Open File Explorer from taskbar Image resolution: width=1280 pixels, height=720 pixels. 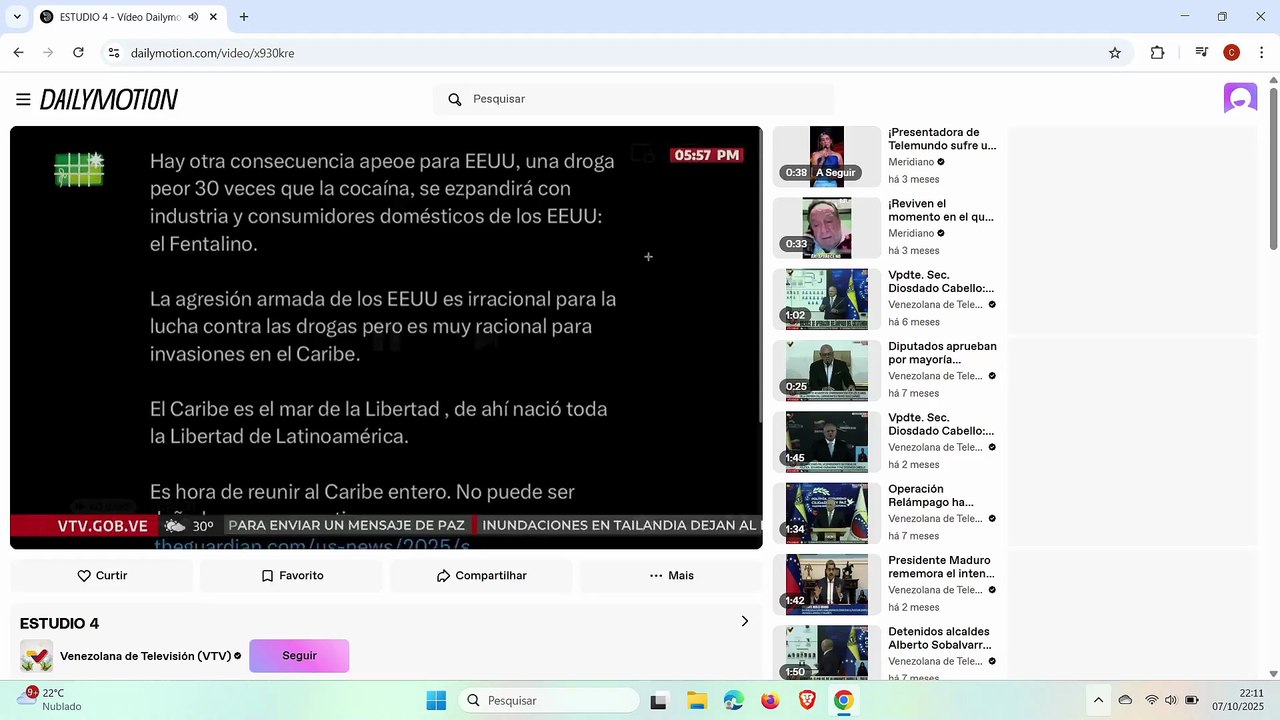(x=696, y=701)
